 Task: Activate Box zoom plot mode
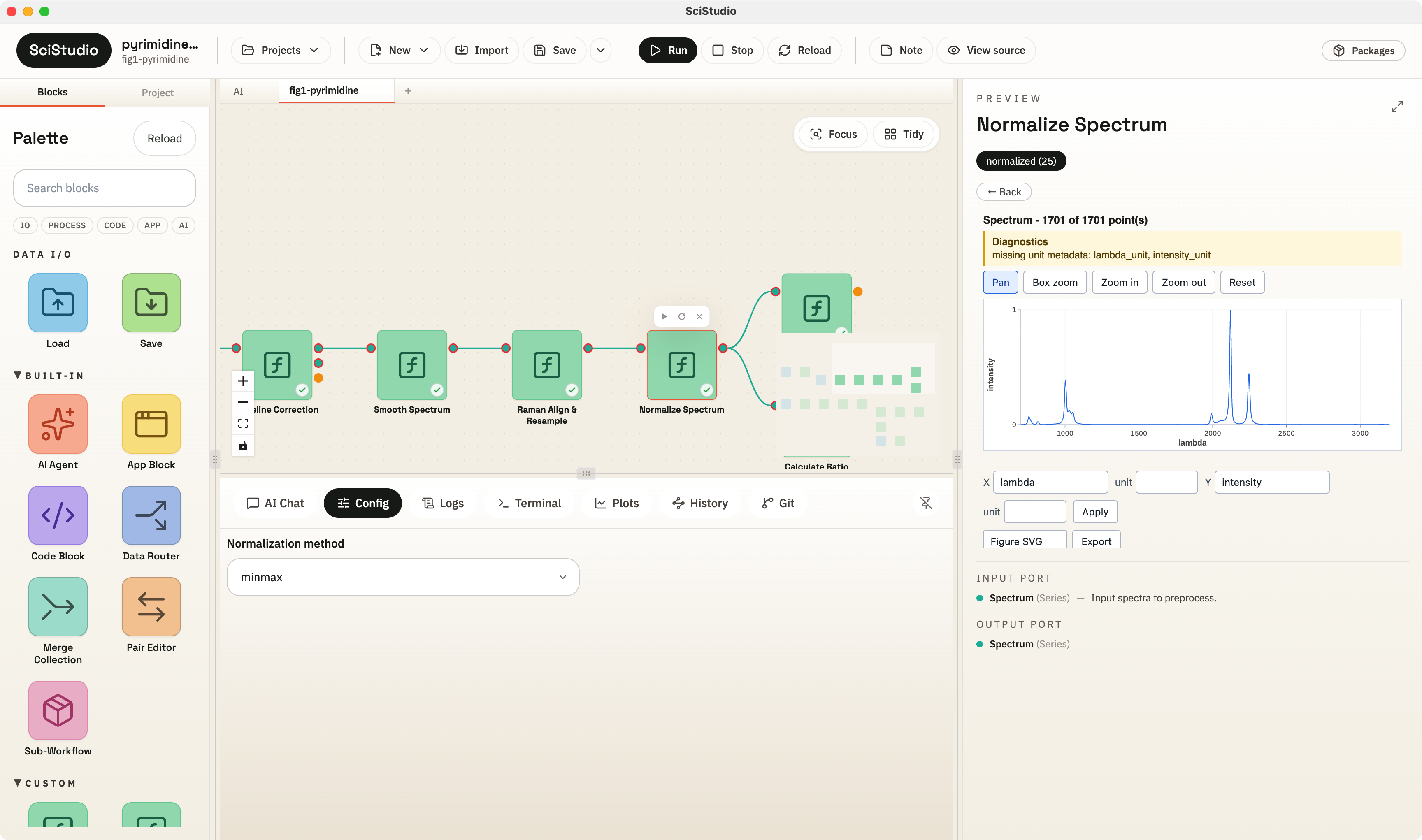(x=1055, y=283)
